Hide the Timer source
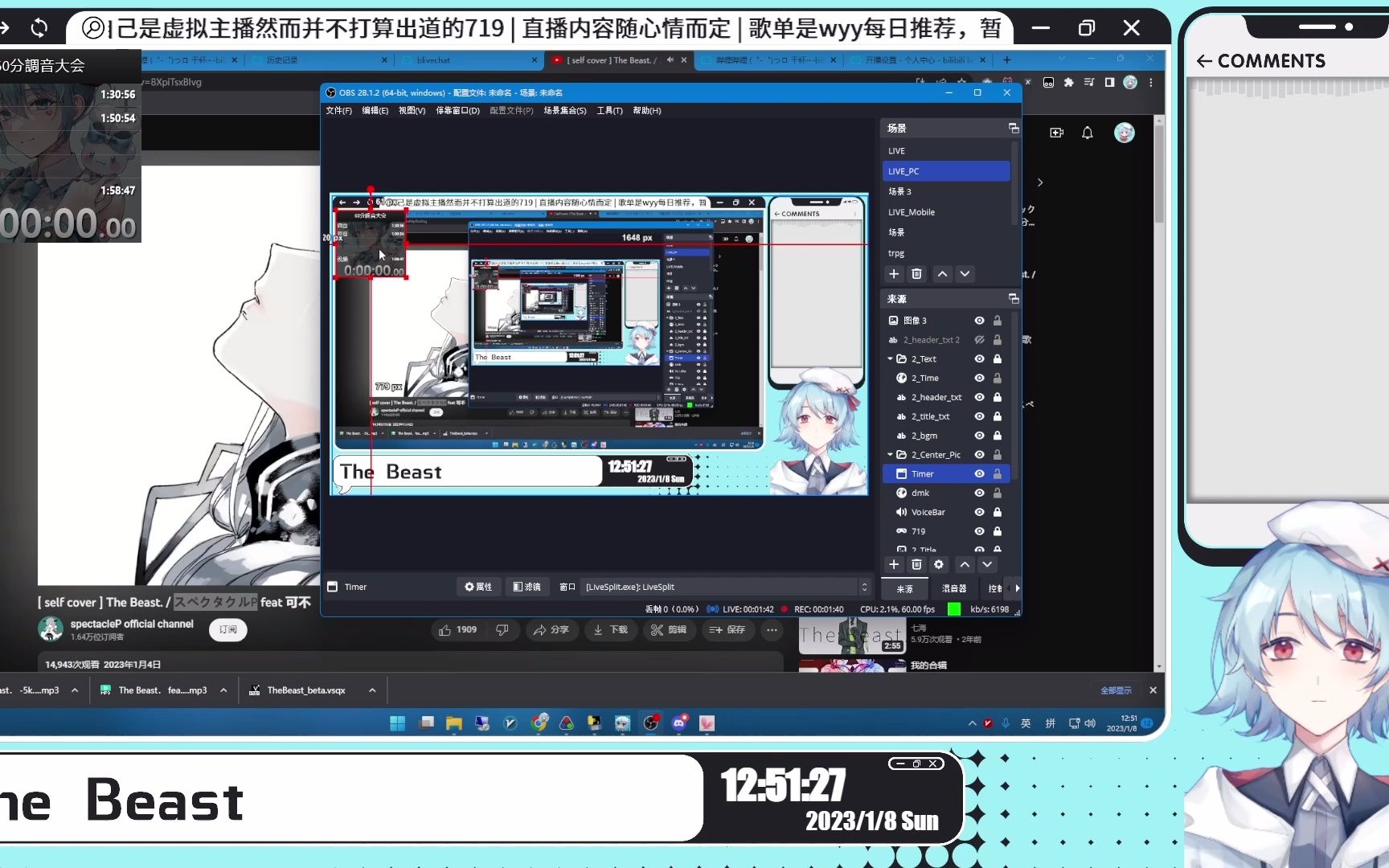Screen dimensions: 1389x868 [x=979, y=473]
